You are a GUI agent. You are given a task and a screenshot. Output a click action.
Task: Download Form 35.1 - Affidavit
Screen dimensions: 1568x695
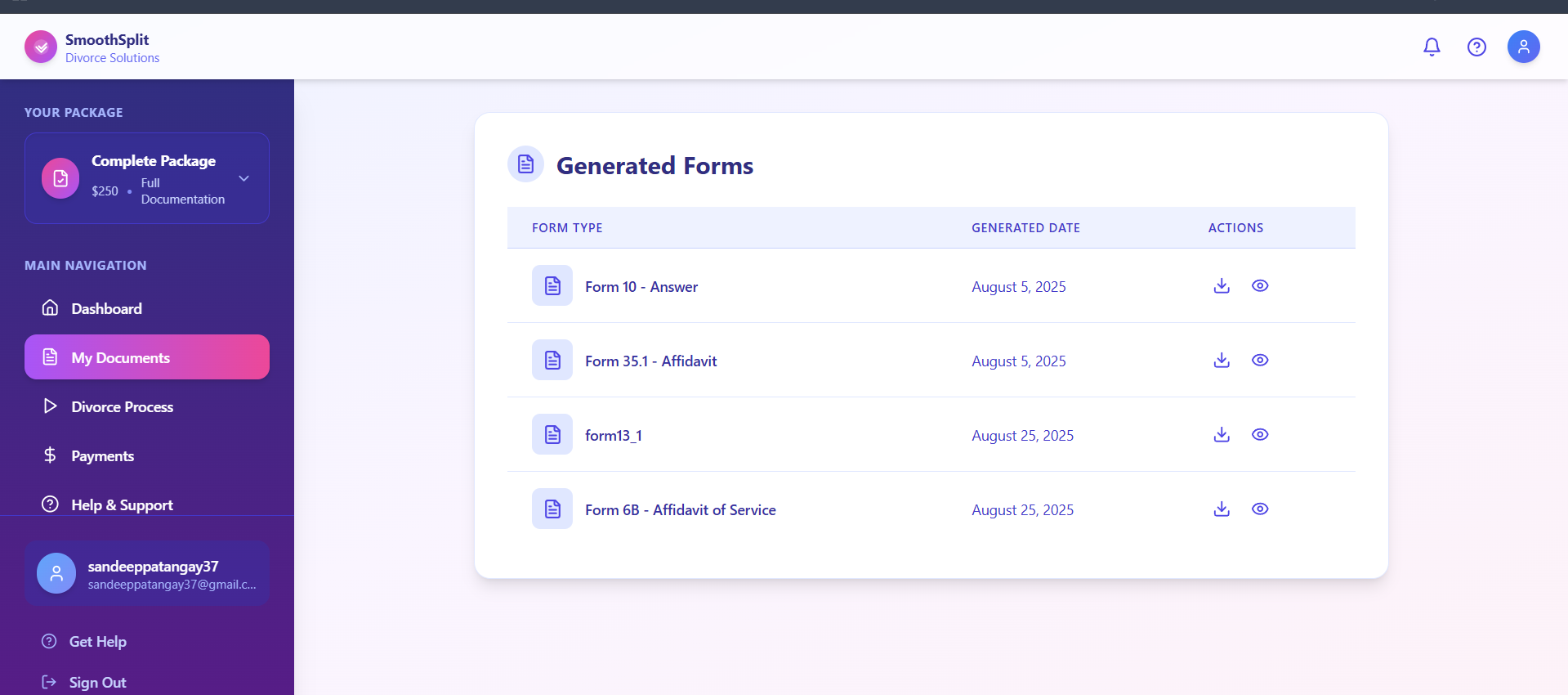coord(1222,360)
